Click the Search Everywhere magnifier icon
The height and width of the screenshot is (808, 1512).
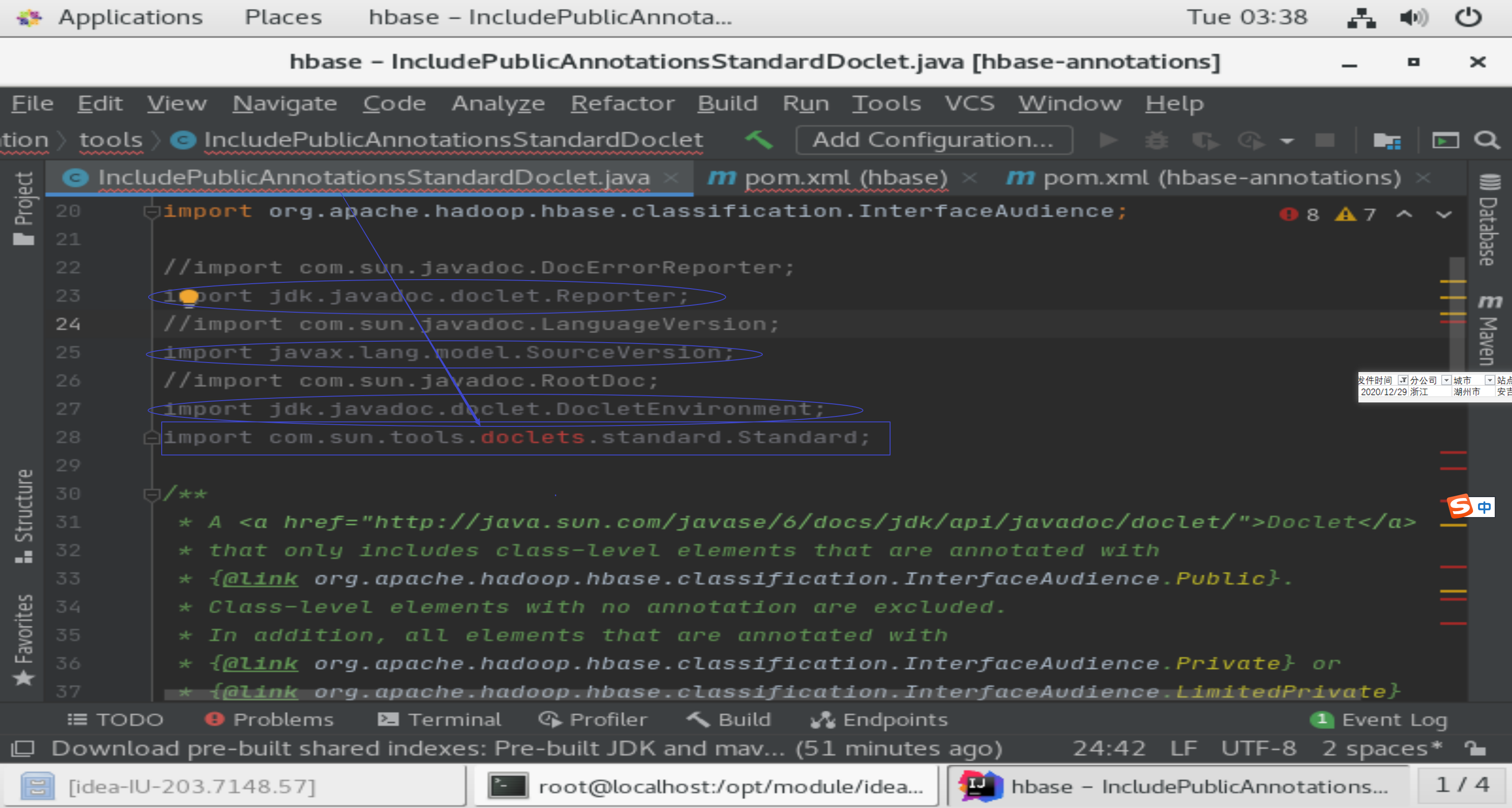[x=1486, y=140]
